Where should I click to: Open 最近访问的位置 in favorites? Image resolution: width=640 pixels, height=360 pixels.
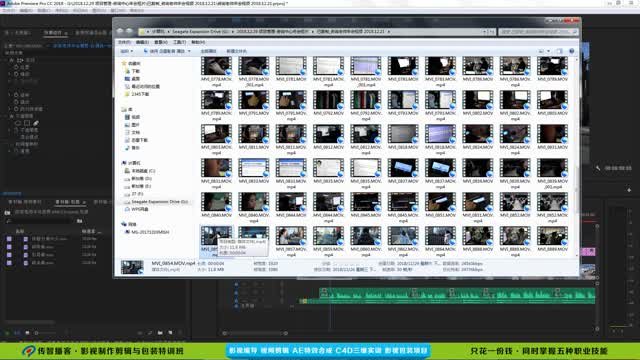click(x=142, y=87)
